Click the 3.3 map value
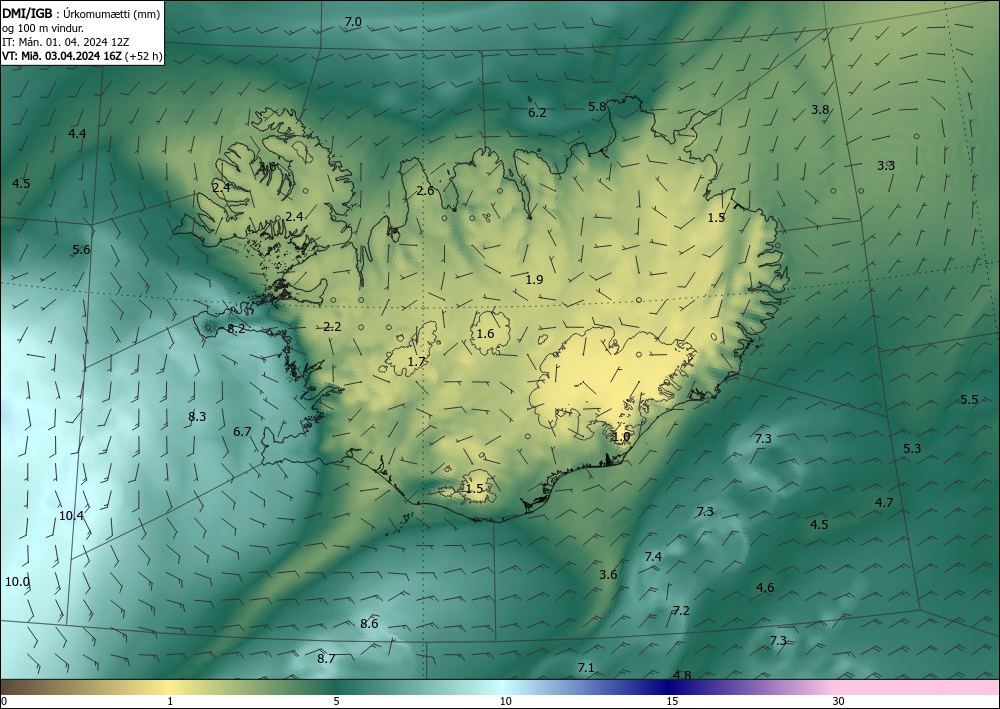Viewport: 1000px width, 709px height. 886,165
